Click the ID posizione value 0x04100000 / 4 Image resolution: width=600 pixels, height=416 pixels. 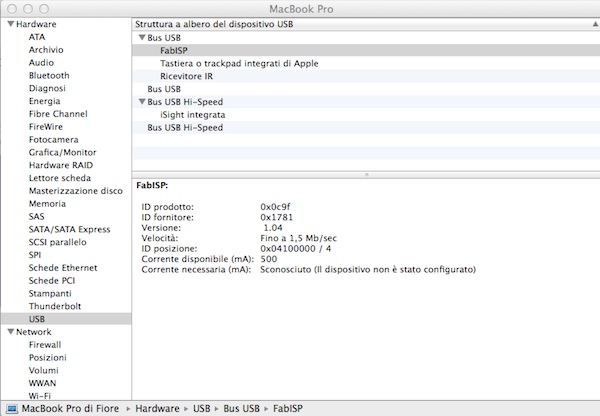295,248
